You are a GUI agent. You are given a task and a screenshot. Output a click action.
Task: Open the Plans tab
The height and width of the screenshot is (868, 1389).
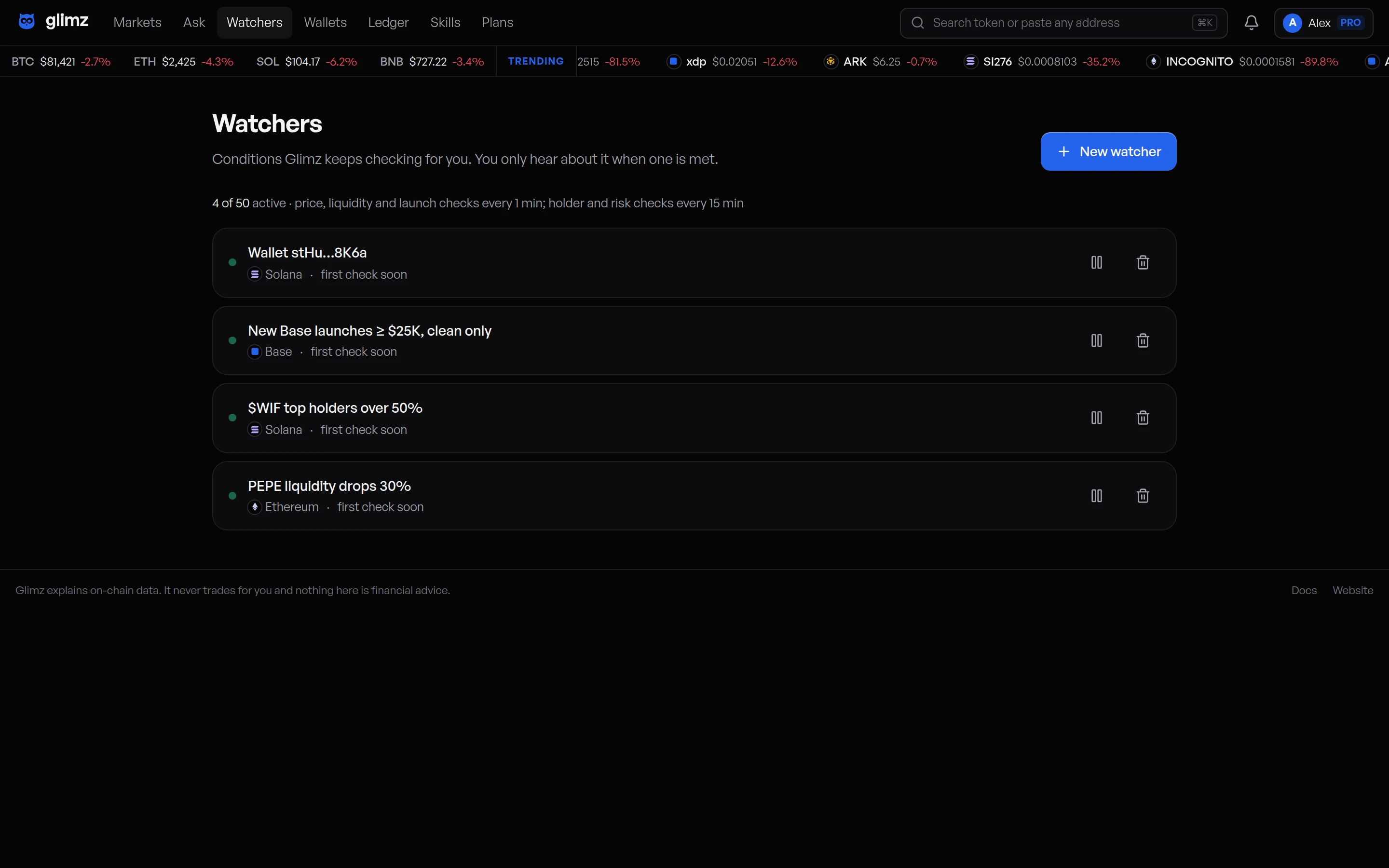pyautogui.click(x=497, y=22)
